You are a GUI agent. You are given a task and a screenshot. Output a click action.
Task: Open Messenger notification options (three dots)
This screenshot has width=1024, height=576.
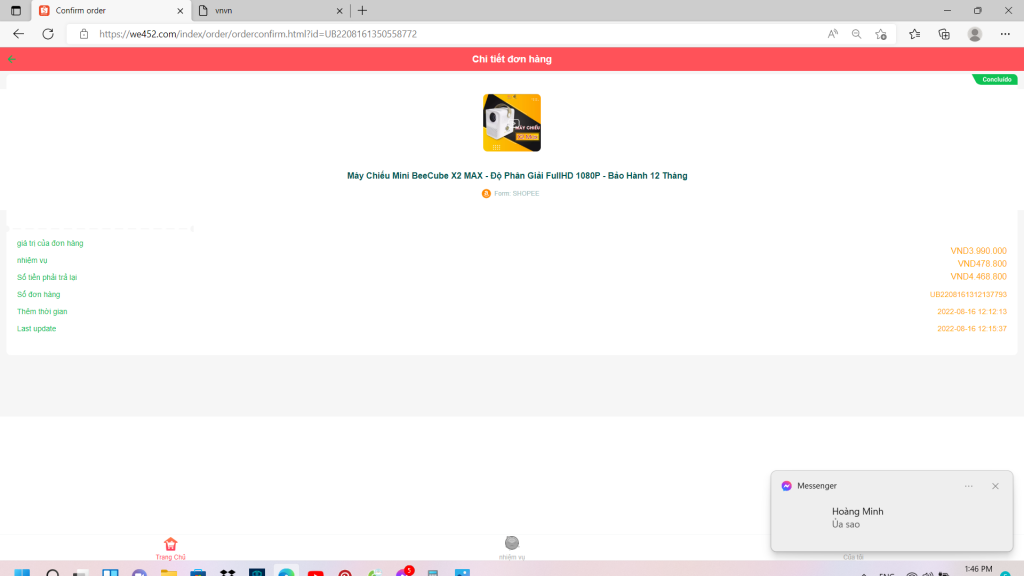tap(968, 486)
